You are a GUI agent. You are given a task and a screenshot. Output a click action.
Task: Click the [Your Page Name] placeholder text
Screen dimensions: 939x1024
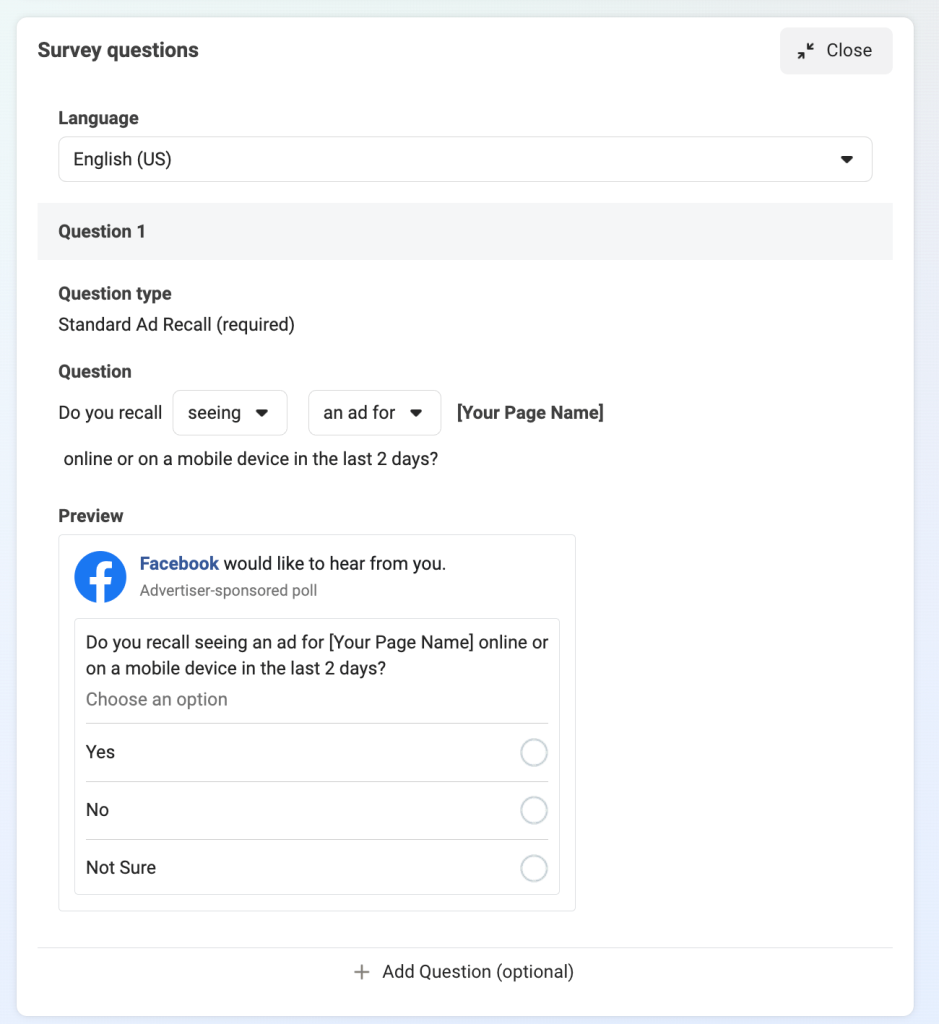530,413
